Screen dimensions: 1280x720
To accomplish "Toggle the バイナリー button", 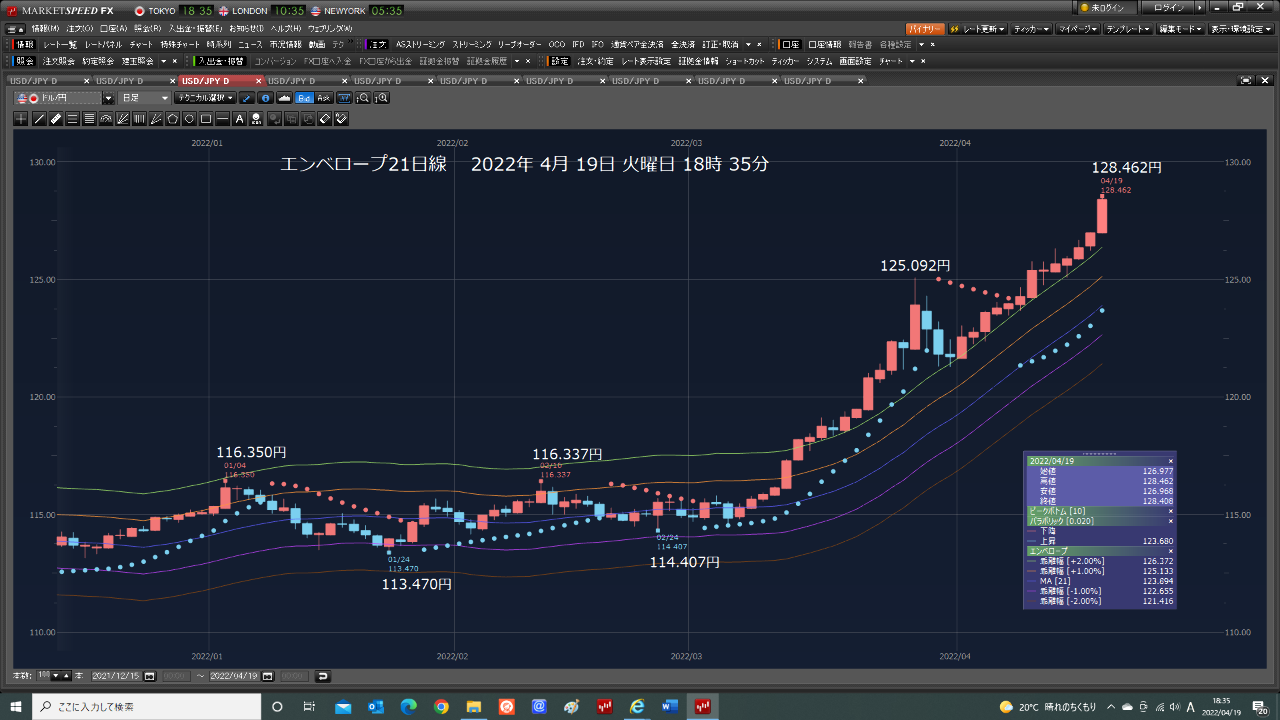I will pyautogui.click(x=925, y=29).
